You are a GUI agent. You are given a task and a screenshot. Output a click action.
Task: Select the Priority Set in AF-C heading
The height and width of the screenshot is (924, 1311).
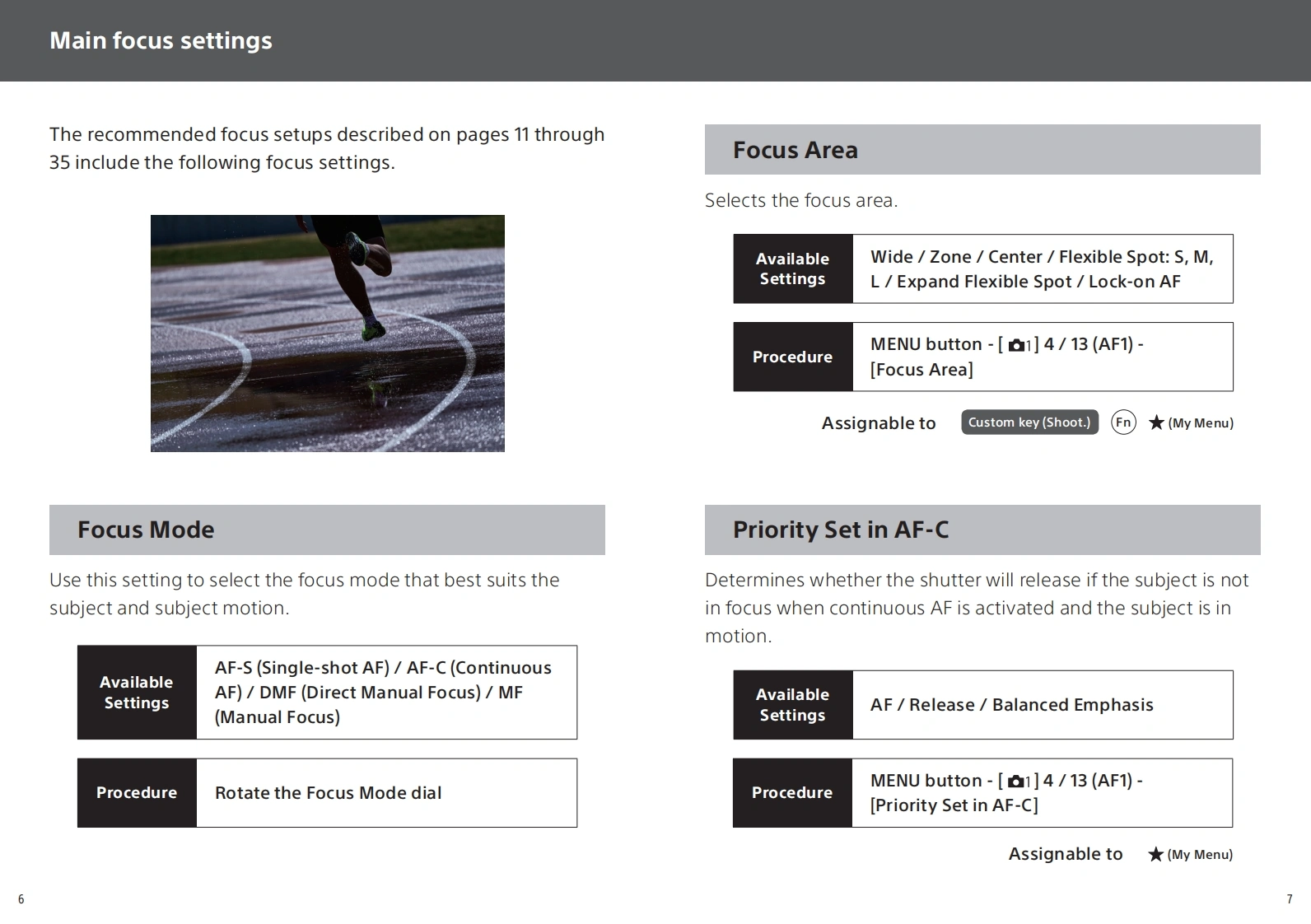[x=840, y=530]
